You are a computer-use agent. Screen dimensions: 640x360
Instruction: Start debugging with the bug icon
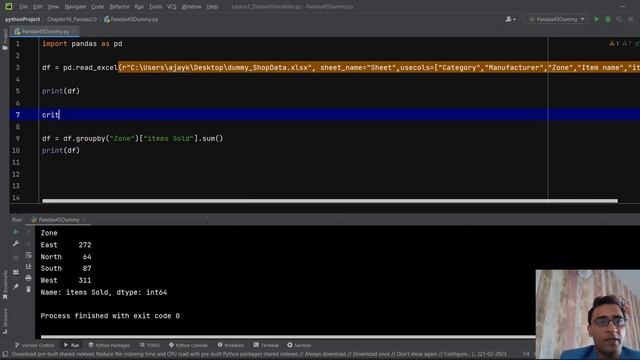[608, 19]
